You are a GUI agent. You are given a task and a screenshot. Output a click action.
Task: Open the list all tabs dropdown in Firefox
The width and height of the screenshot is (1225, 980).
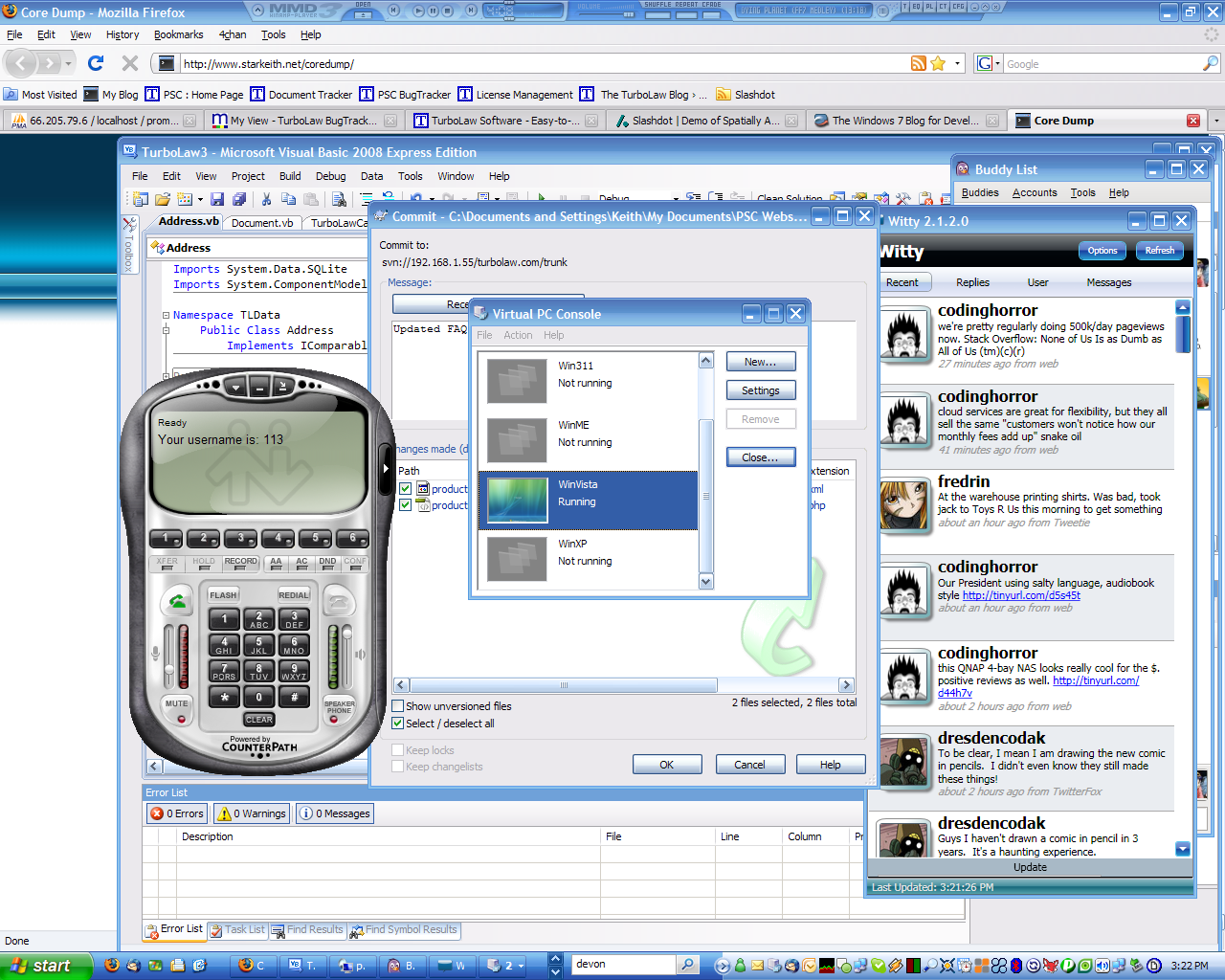click(1216, 121)
